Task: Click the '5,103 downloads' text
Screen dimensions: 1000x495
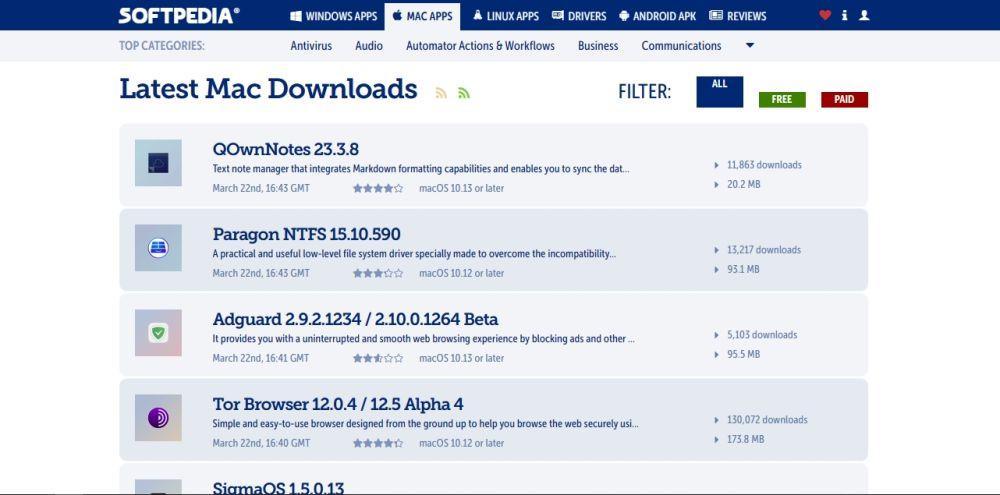Action: point(762,334)
